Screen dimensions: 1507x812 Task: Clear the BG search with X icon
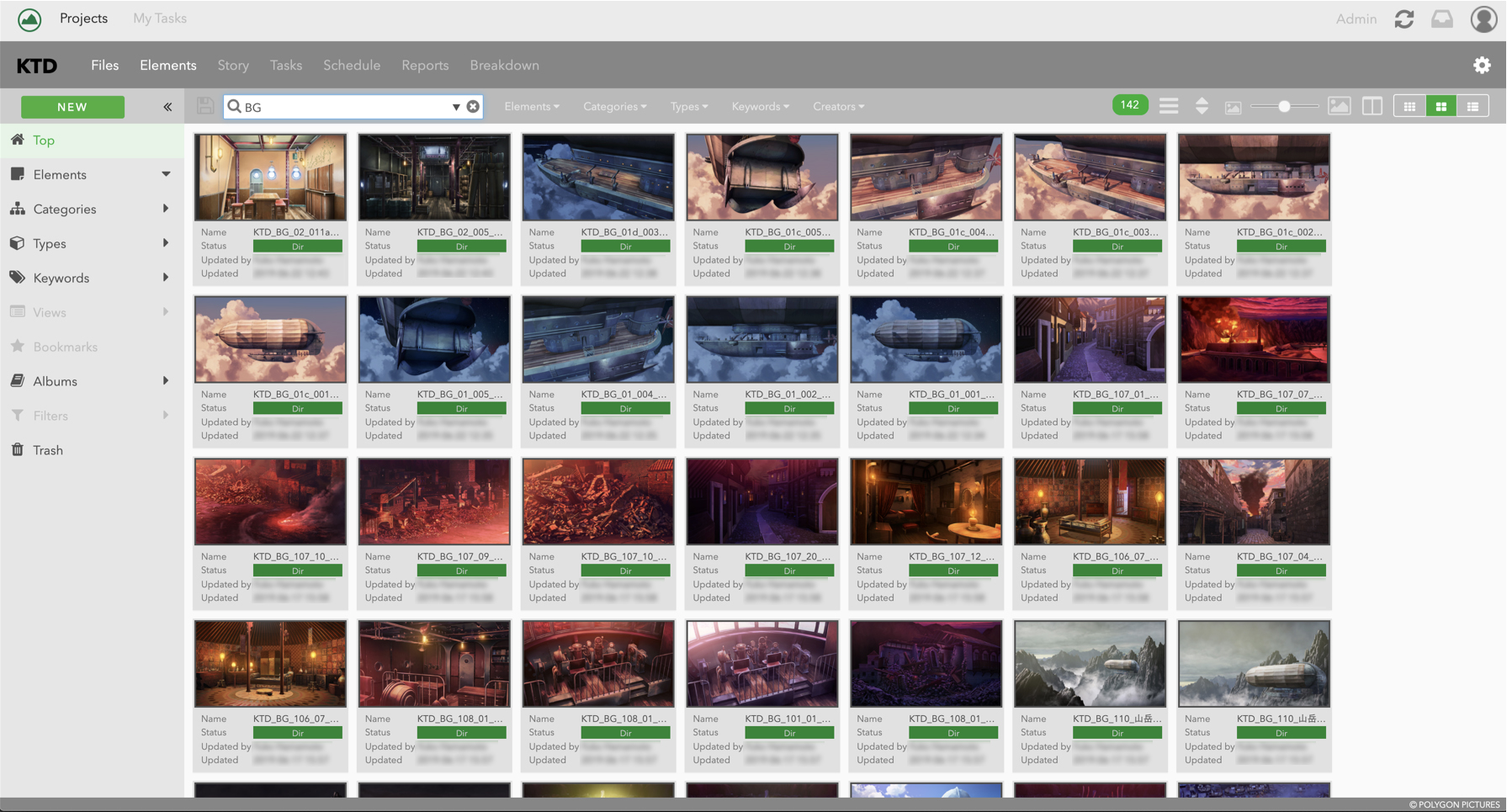click(473, 107)
